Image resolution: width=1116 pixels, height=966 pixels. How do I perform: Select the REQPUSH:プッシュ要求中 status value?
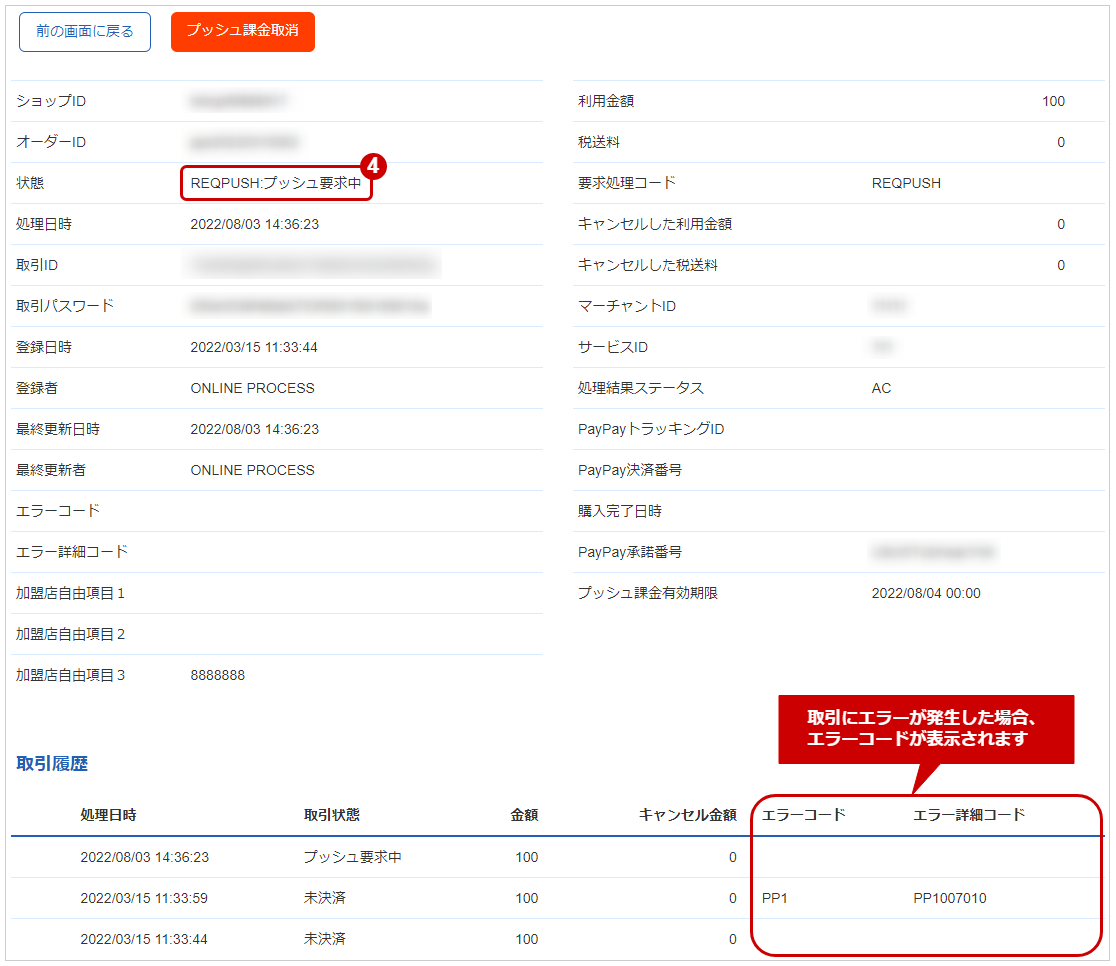click(x=276, y=184)
